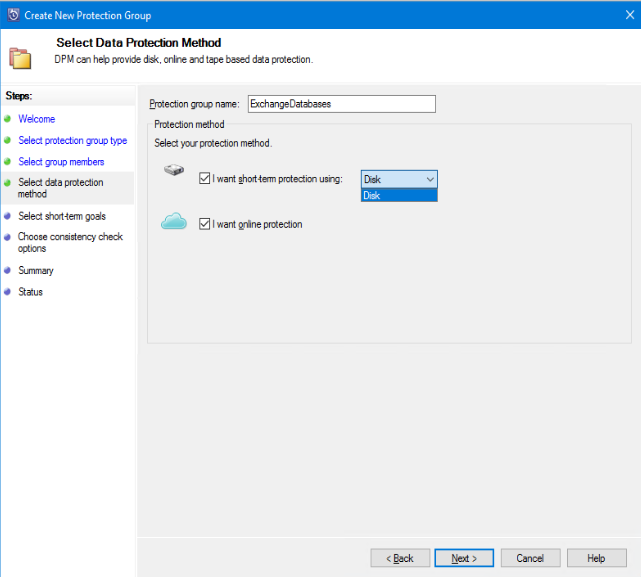Go to the Welcome step

[x=36, y=119]
